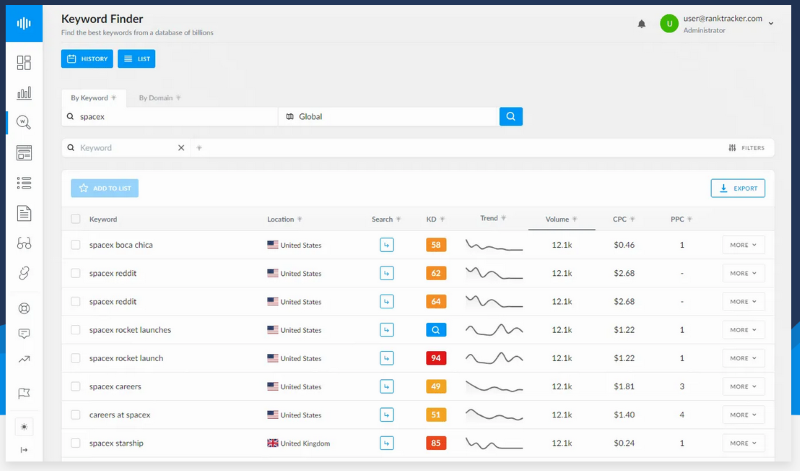
Task: Open the lifebuoy support icon in sidebar
Action: (x=24, y=308)
